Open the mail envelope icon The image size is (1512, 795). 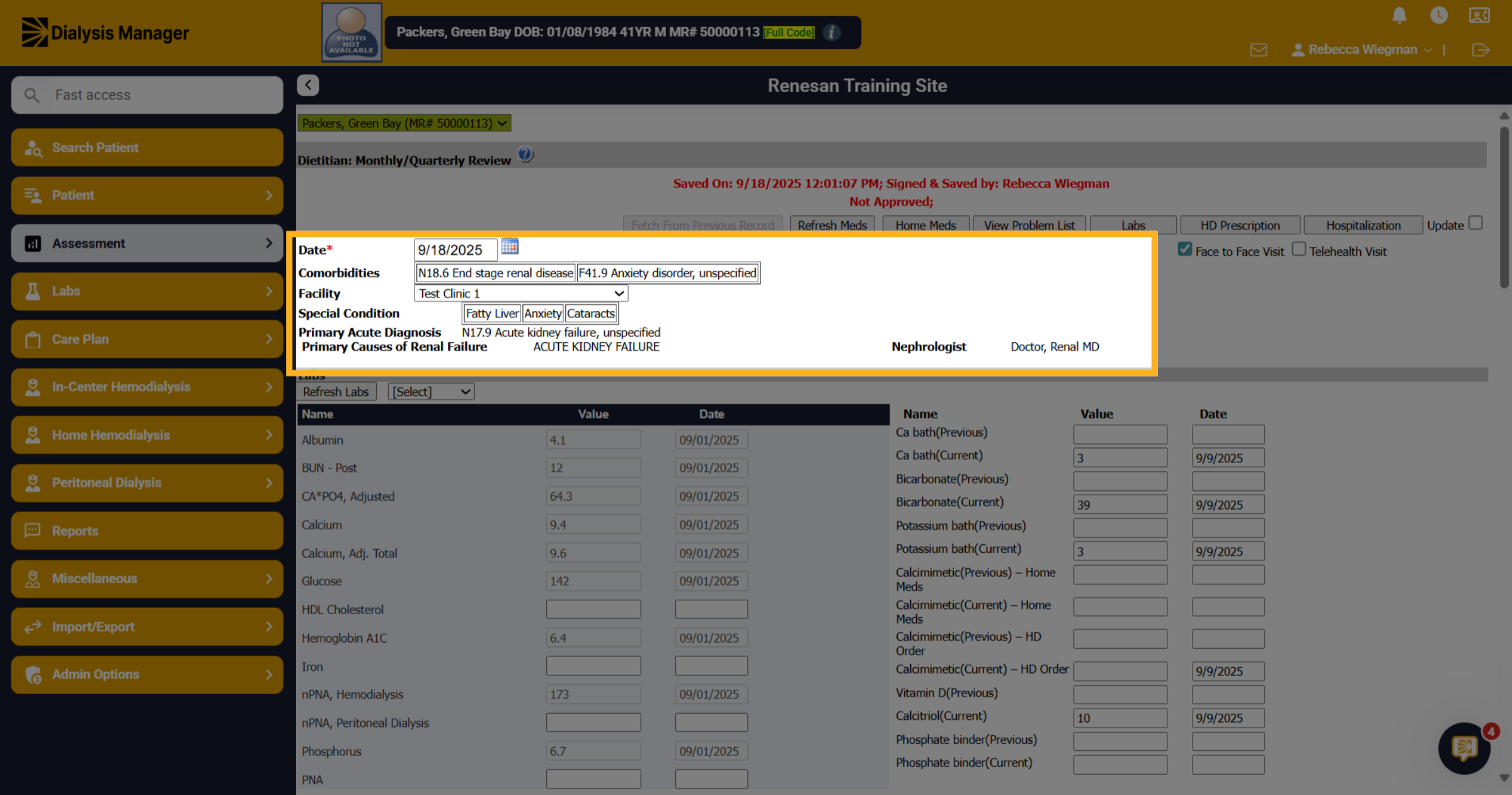[x=1258, y=50]
